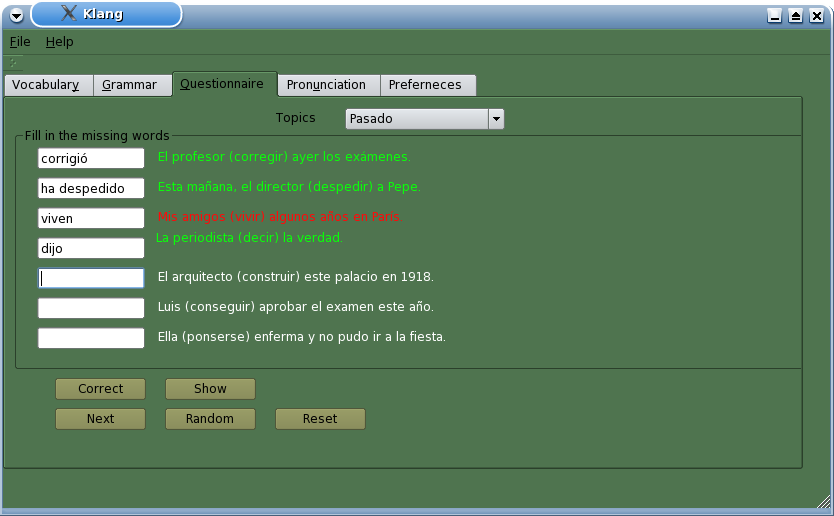Click the toolbar handle below the File menu

13,63
